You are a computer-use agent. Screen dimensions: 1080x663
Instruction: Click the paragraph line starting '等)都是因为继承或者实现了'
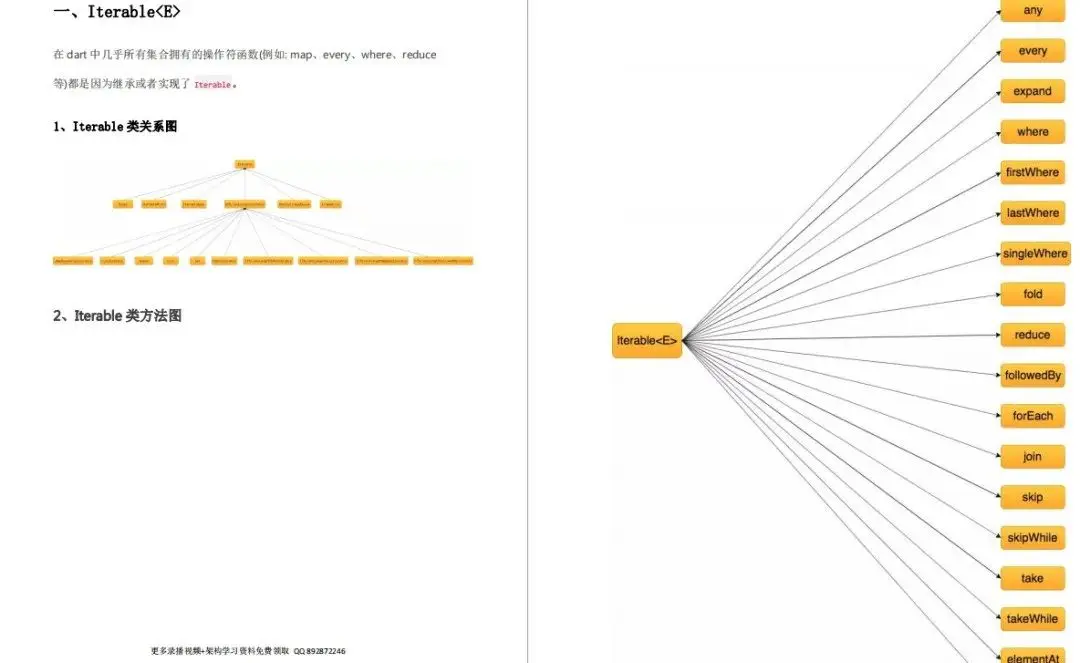pyautogui.click(x=145, y=84)
